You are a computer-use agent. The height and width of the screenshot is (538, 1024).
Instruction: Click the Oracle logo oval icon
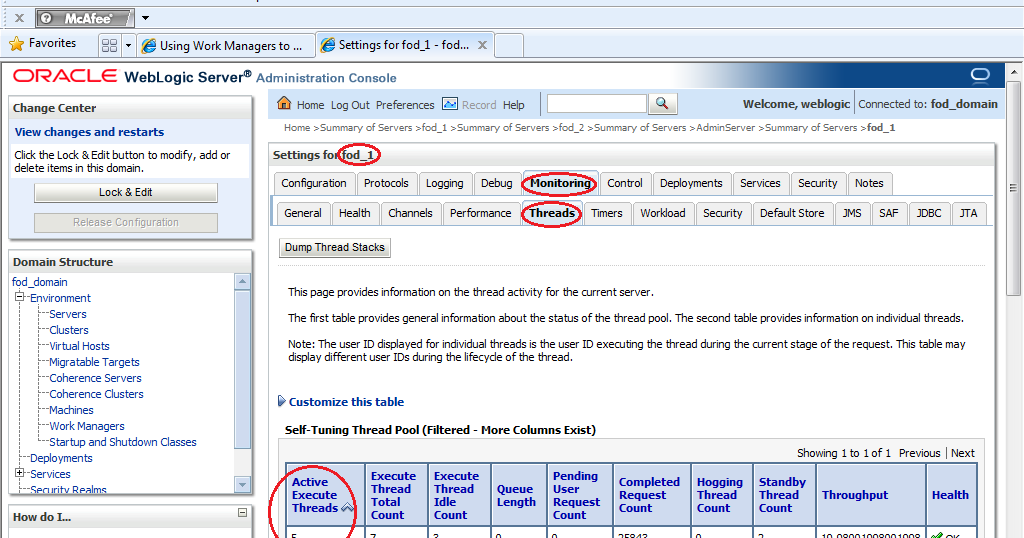980,75
